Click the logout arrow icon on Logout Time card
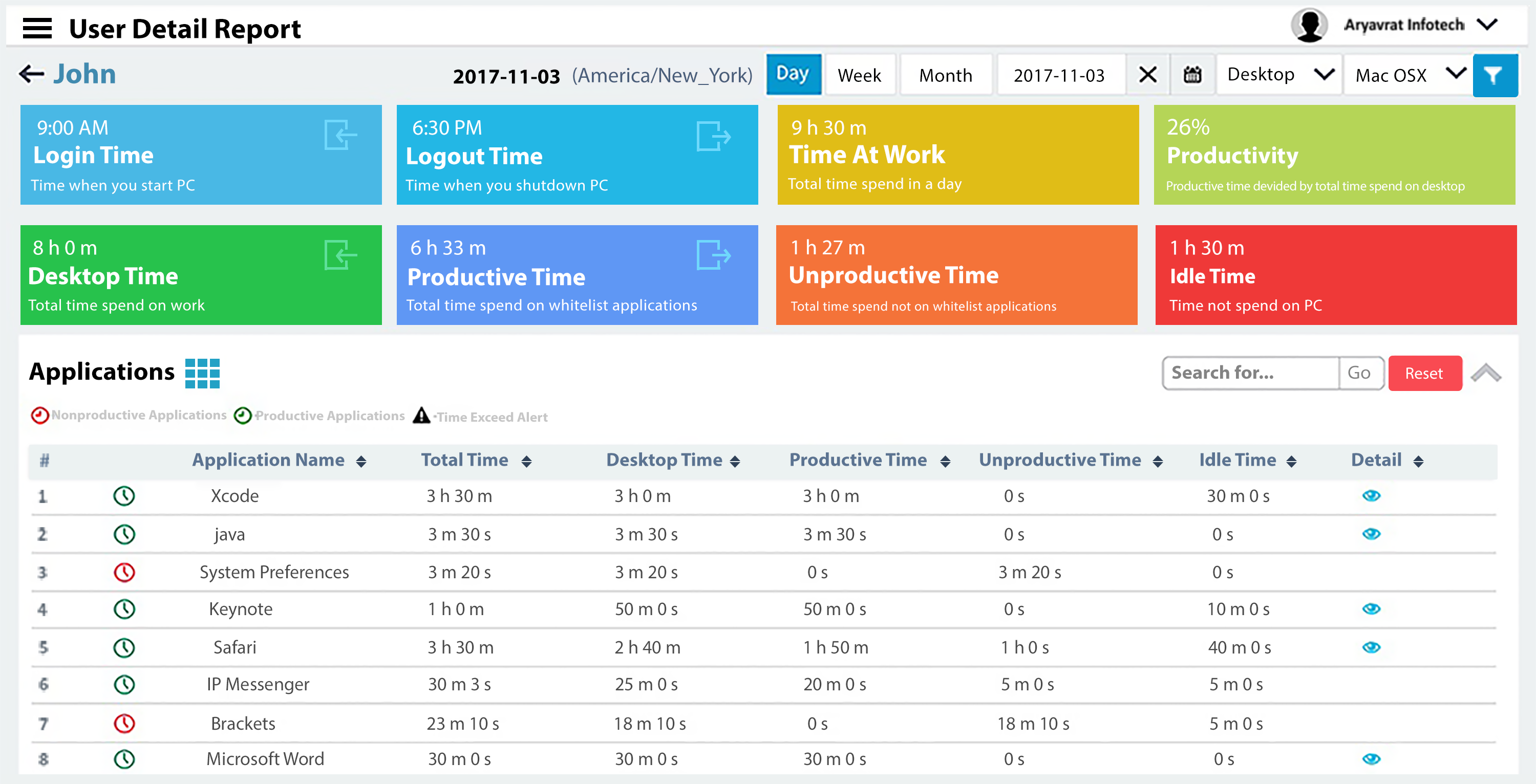Image resolution: width=1536 pixels, height=784 pixels. tap(714, 136)
